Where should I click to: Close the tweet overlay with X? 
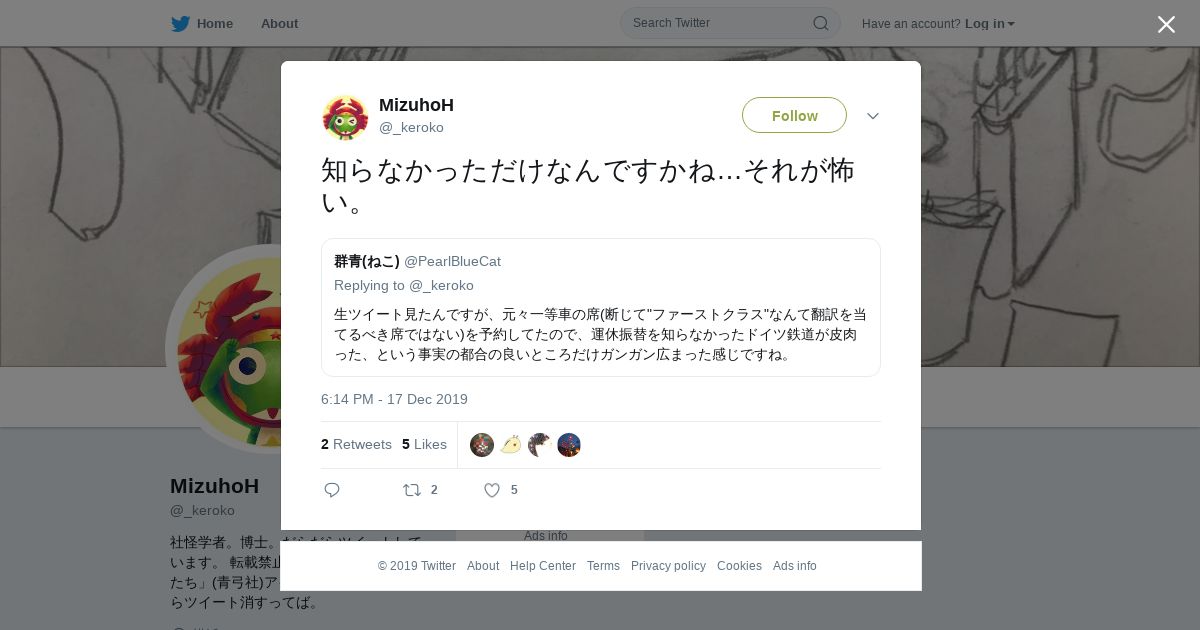coord(1166,24)
